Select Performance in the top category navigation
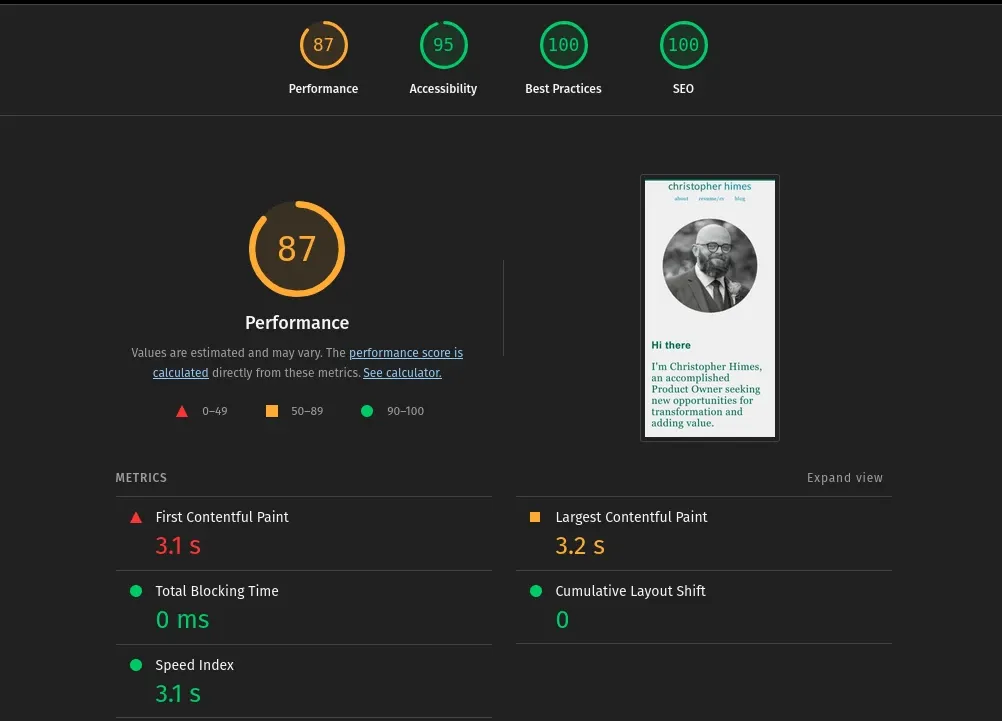 coord(323,88)
